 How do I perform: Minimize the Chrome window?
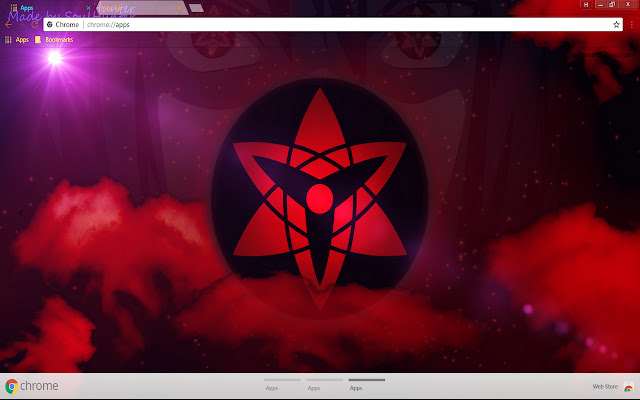[600, 4]
